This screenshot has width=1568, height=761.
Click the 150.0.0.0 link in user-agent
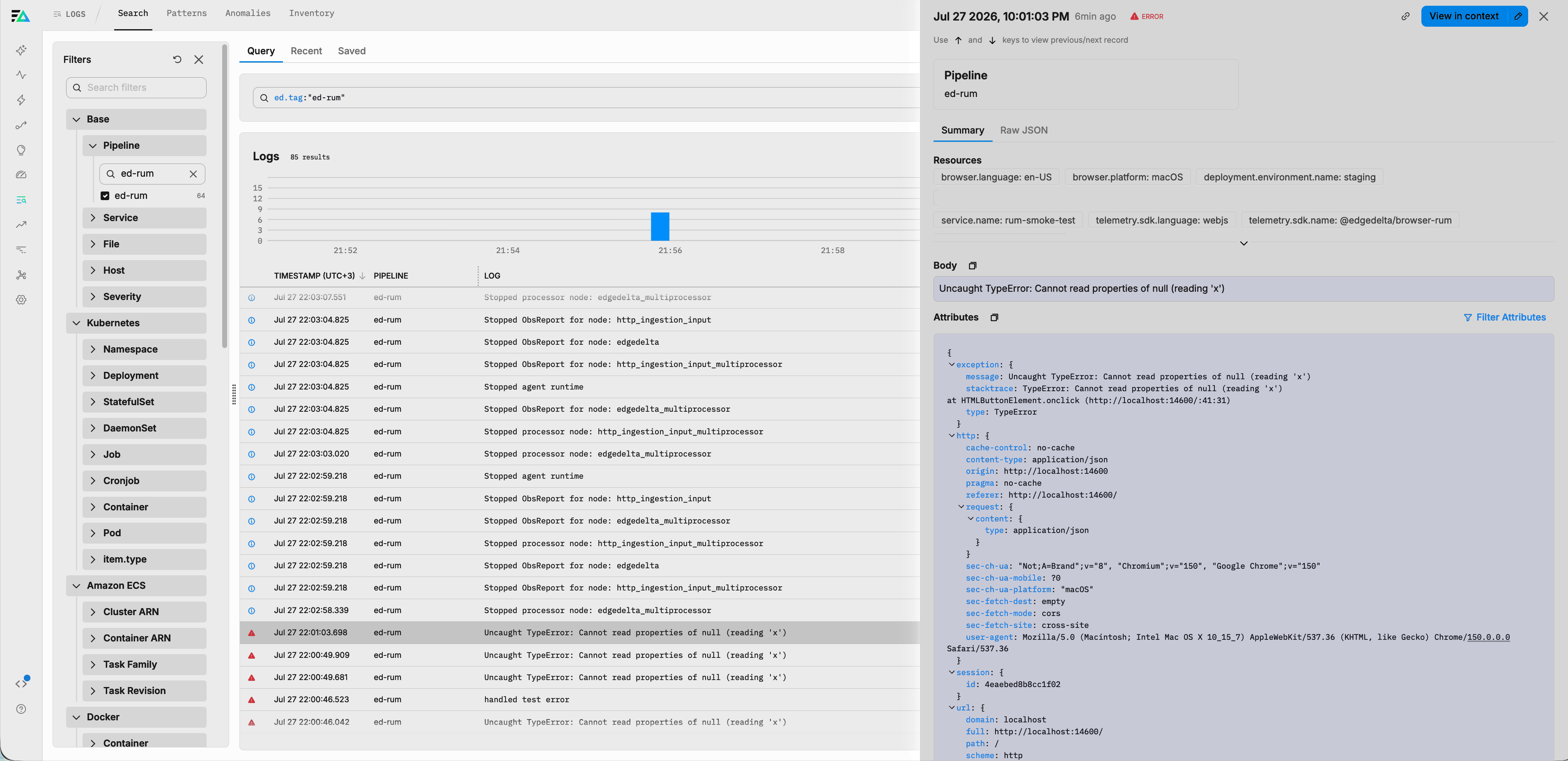pyautogui.click(x=1488, y=637)
